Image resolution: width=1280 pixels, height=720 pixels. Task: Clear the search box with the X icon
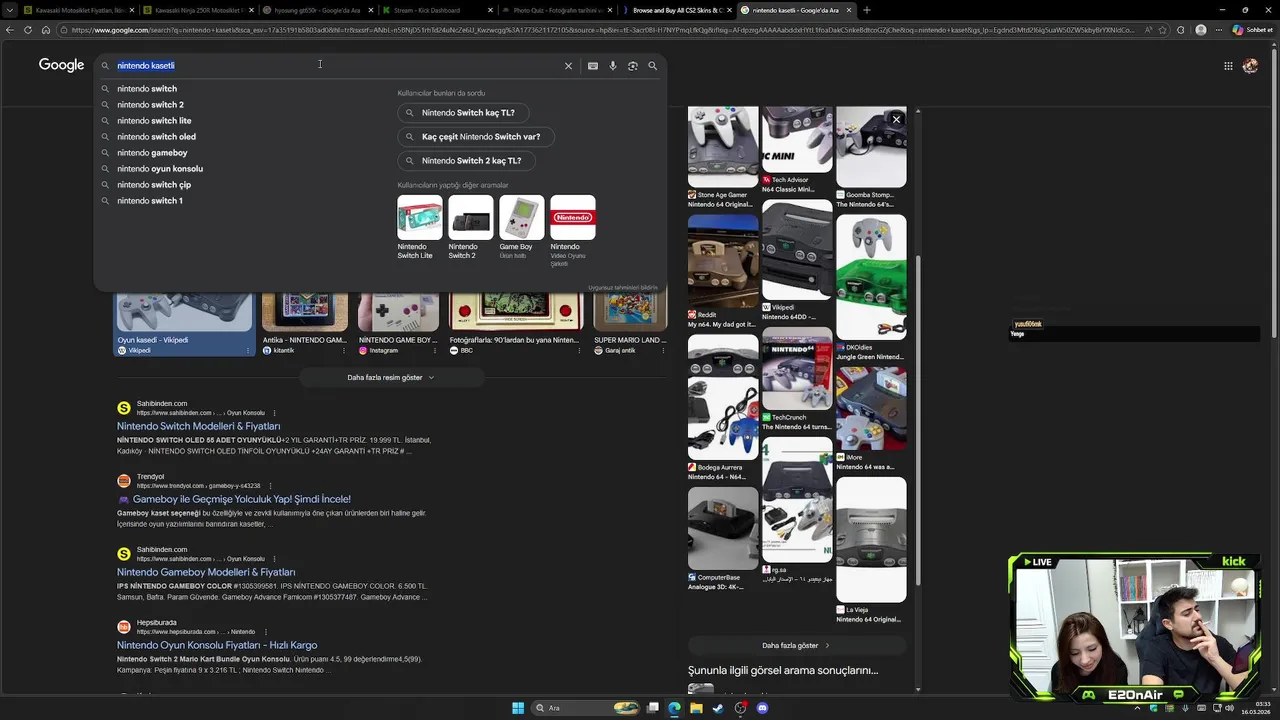click(x=568, y=66)
